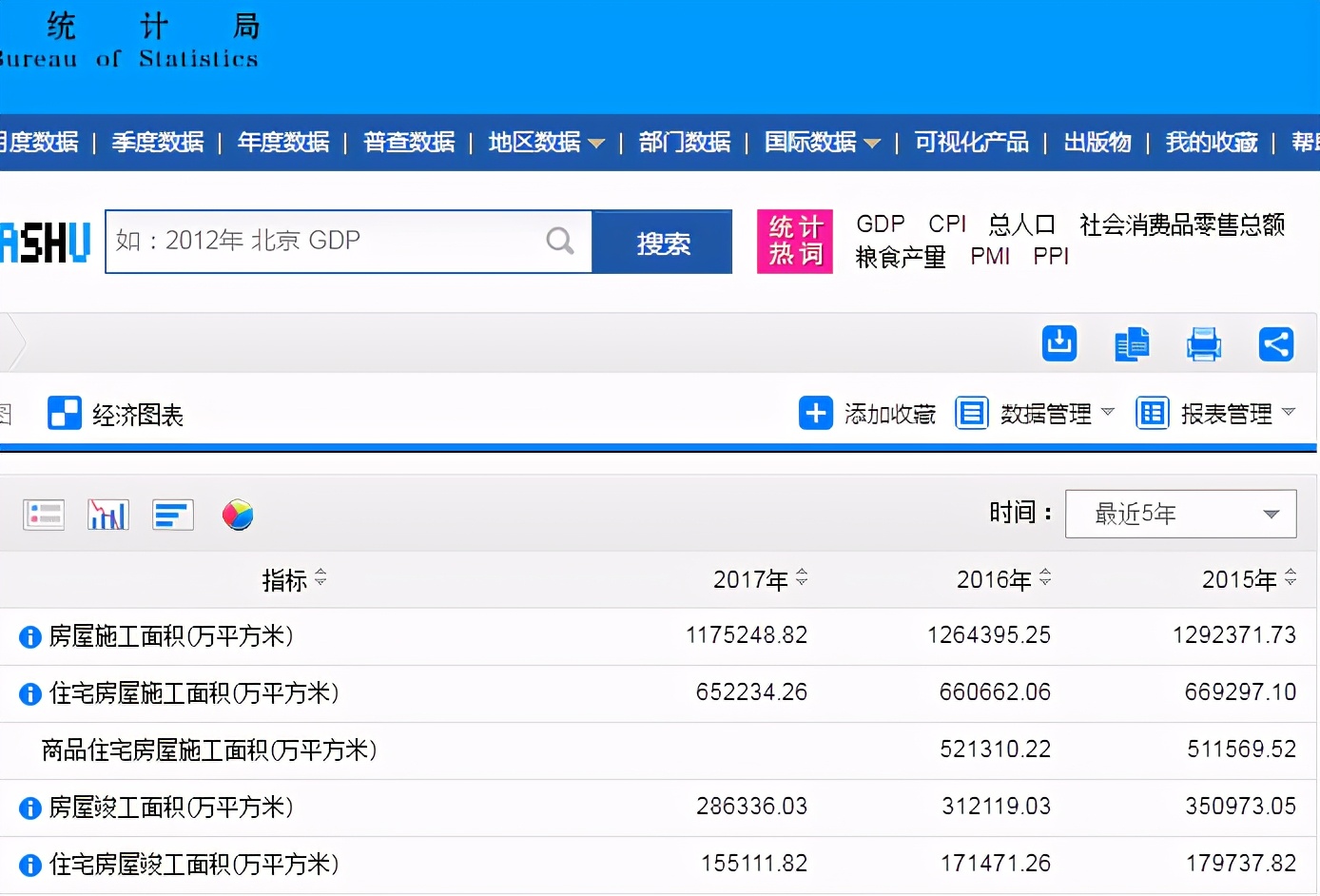The width and height of the screenshot is (1320, 896).
Task: Open the 最近5年 time dropdown
Action: [x=1180, y=513]
